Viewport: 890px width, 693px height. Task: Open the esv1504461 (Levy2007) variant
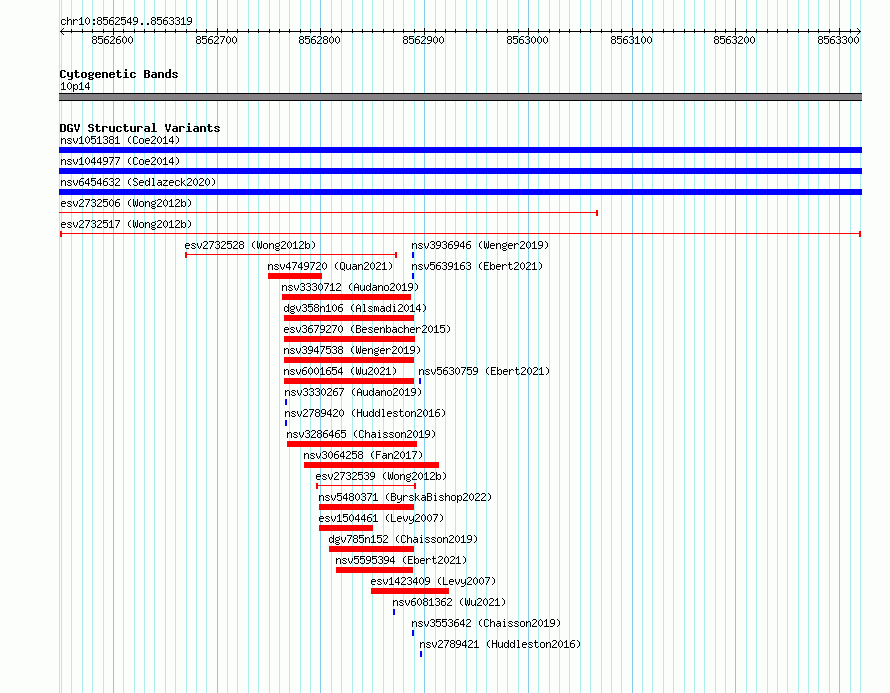pyautogui.click(x=381, y=518)
